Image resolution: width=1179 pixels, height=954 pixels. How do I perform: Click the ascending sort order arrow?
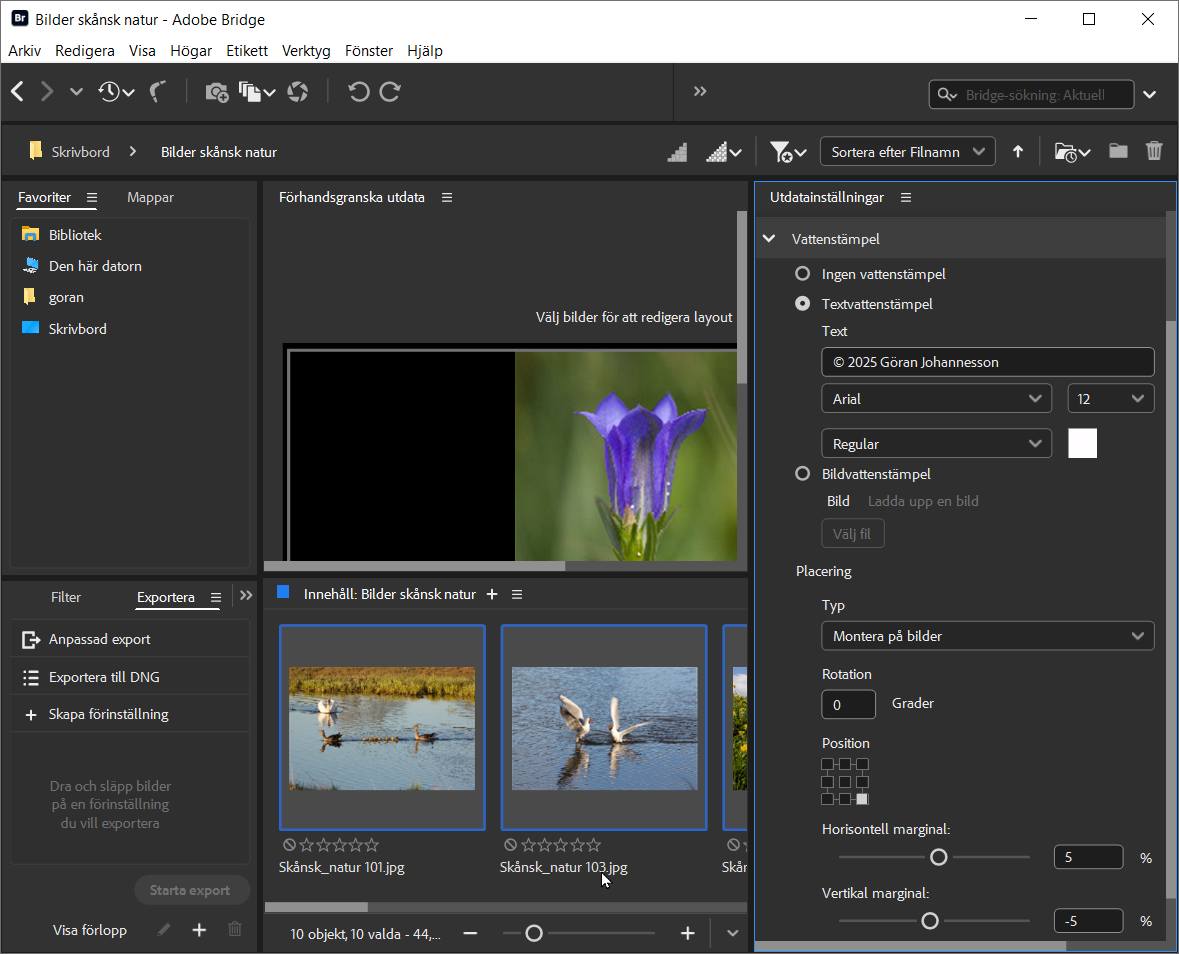tap(1018, 152)
